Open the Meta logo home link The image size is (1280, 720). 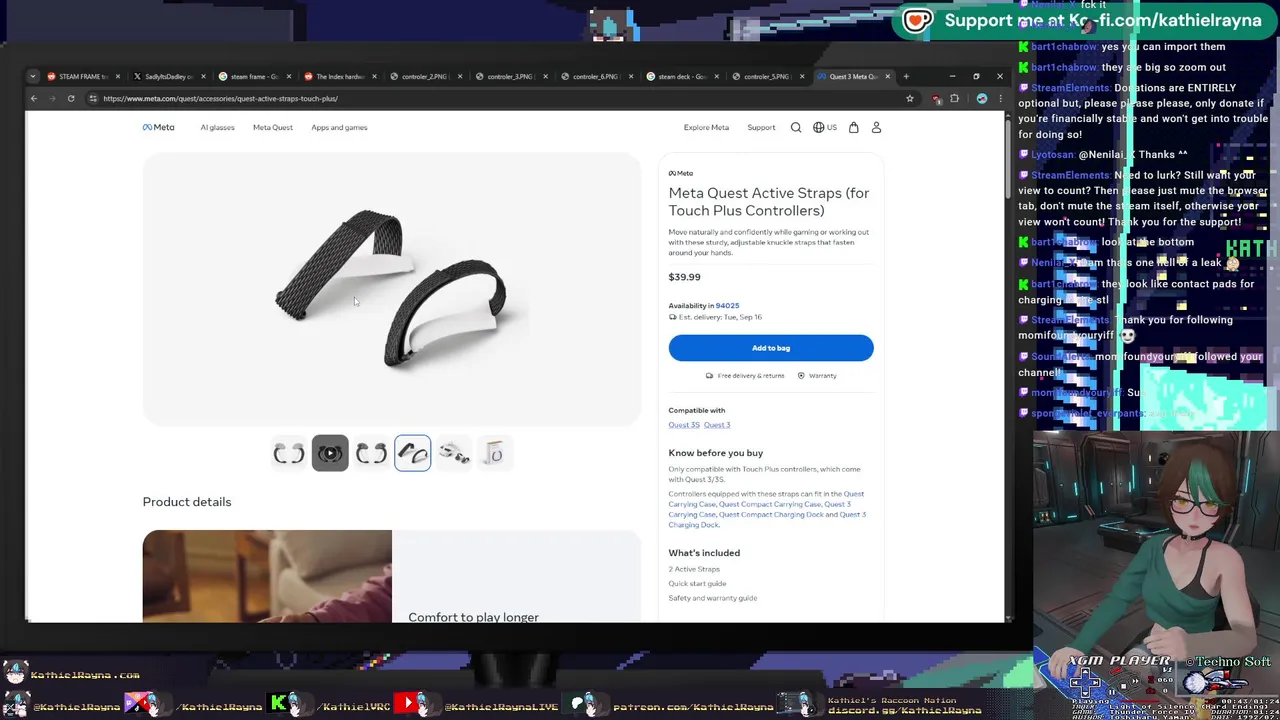tap(158, 127)
